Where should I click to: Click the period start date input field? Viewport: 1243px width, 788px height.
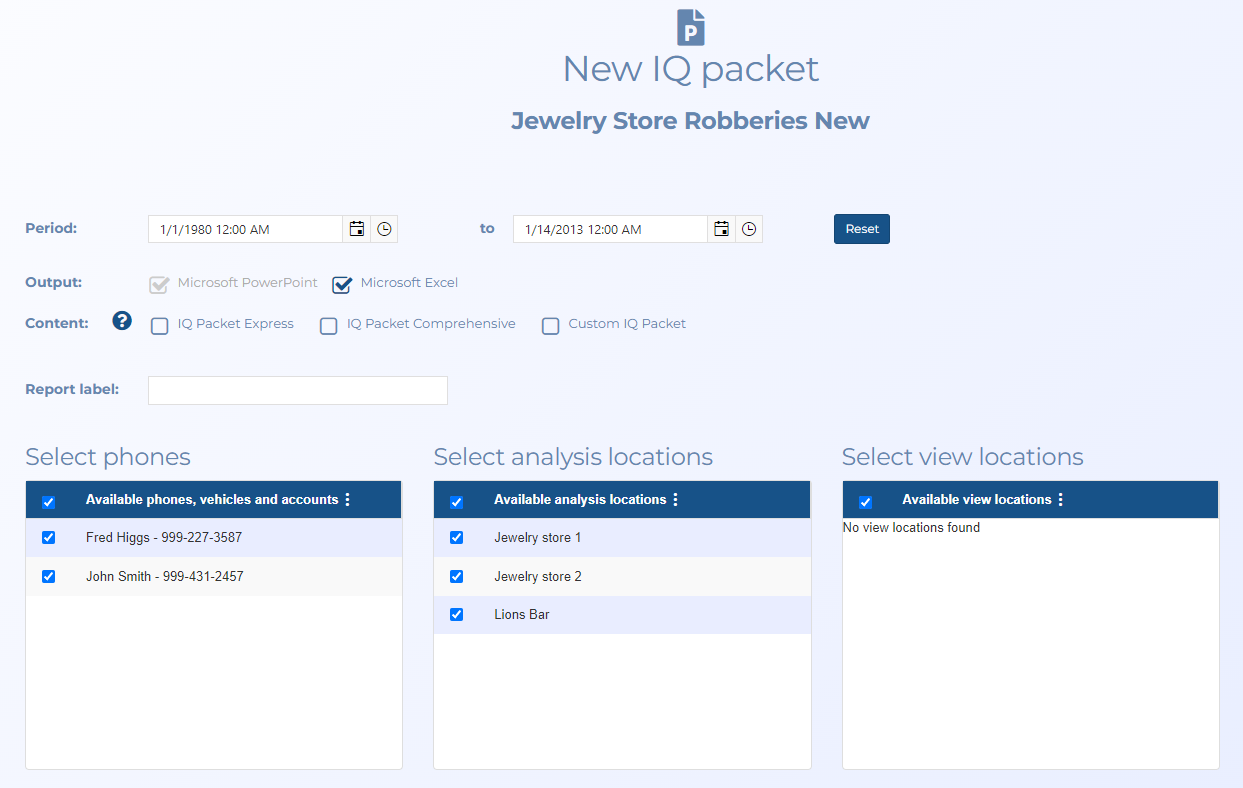245,229
